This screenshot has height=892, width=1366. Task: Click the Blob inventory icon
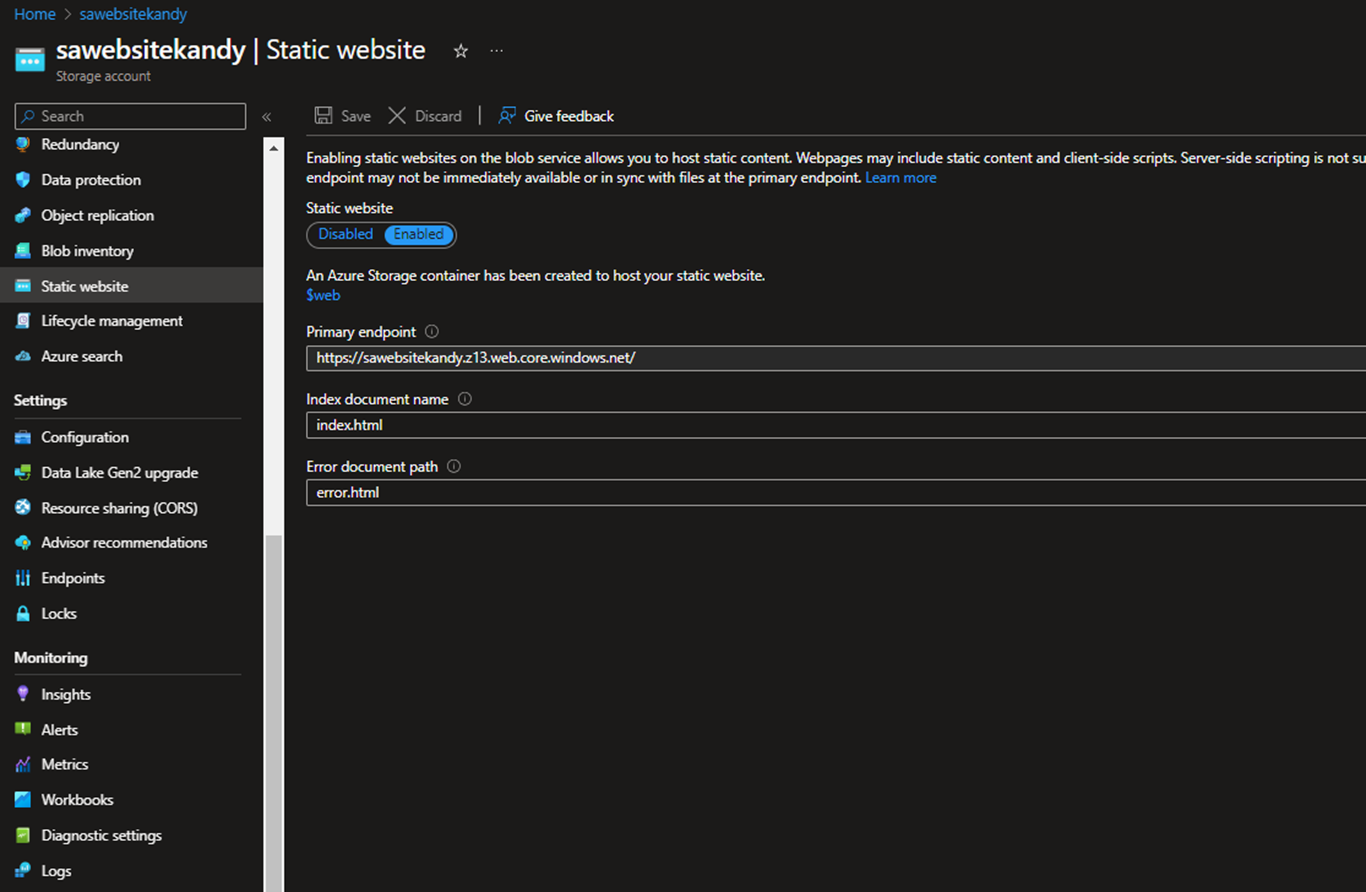pyautogui.click(x=23, y=251)
